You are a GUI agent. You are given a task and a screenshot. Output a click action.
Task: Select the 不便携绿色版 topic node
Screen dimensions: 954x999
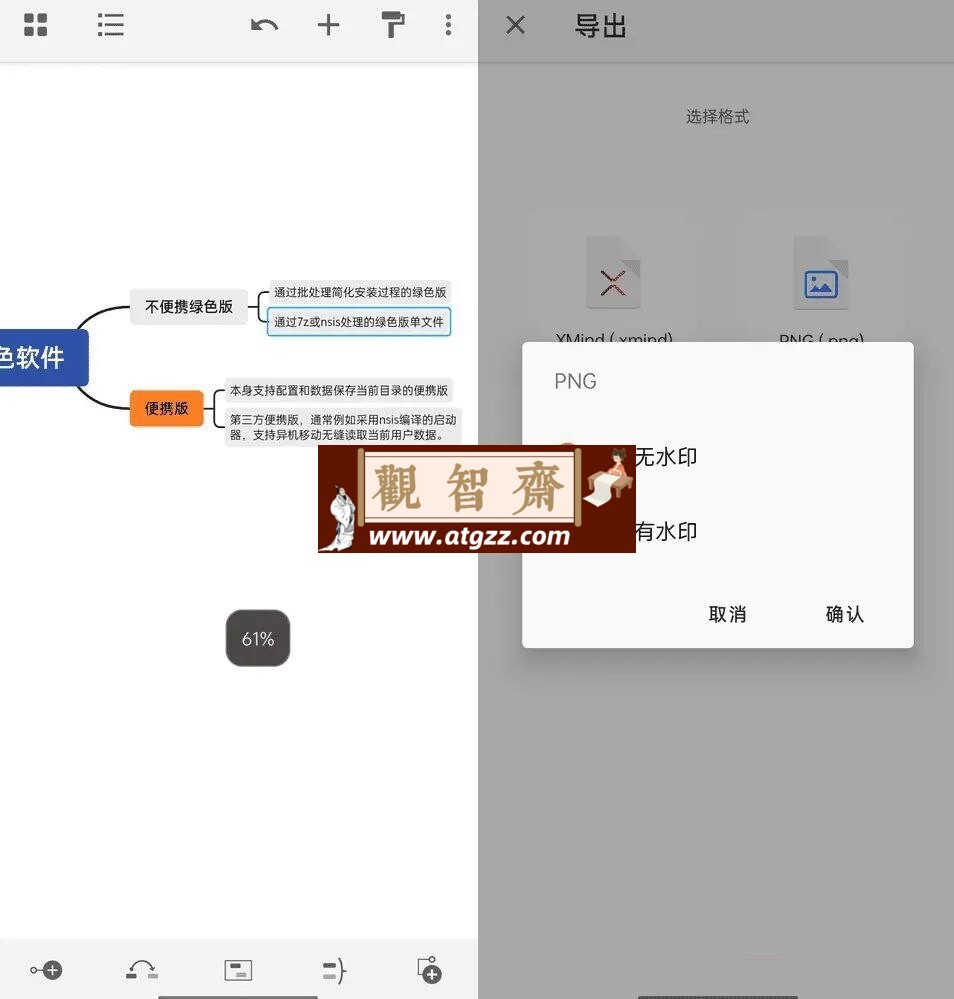pos(189,307)
